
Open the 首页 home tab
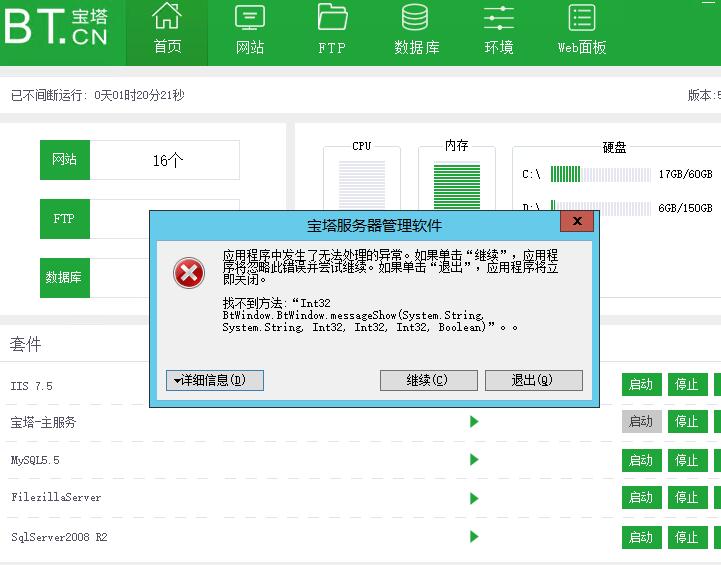click(x=167, y=32)
